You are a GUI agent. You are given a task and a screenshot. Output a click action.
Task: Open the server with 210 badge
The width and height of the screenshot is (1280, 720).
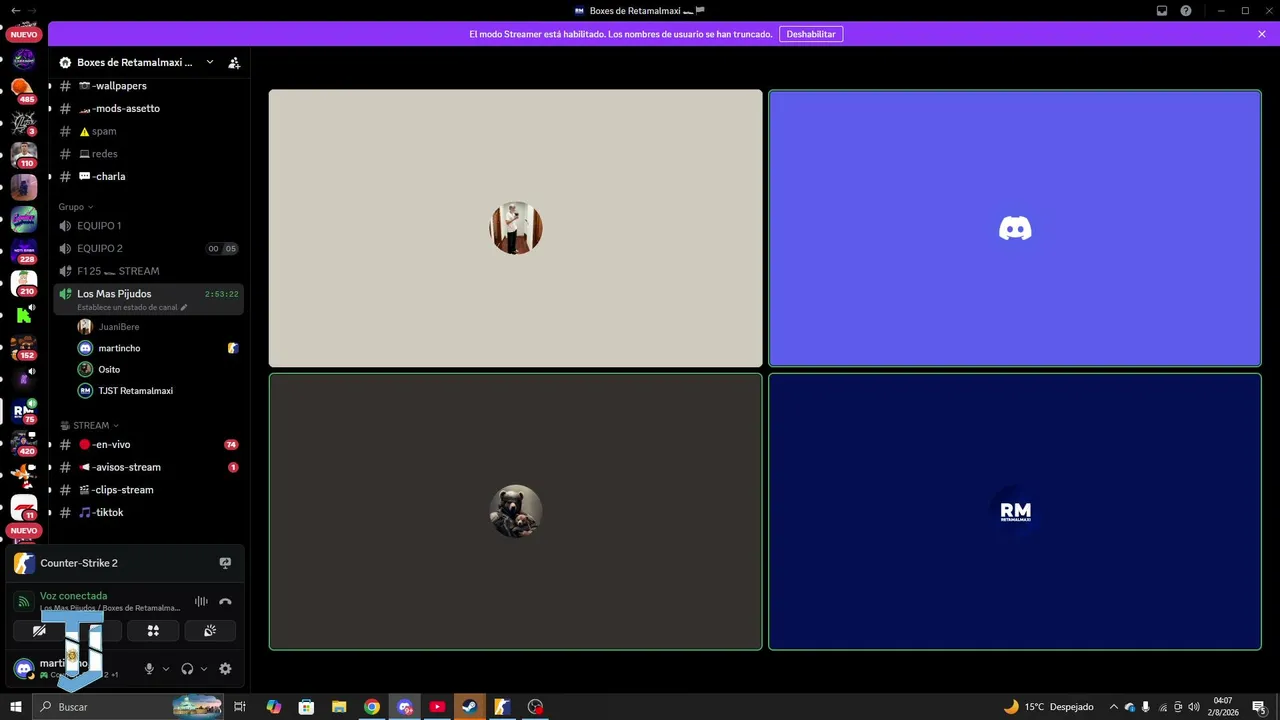pos(24,283)
